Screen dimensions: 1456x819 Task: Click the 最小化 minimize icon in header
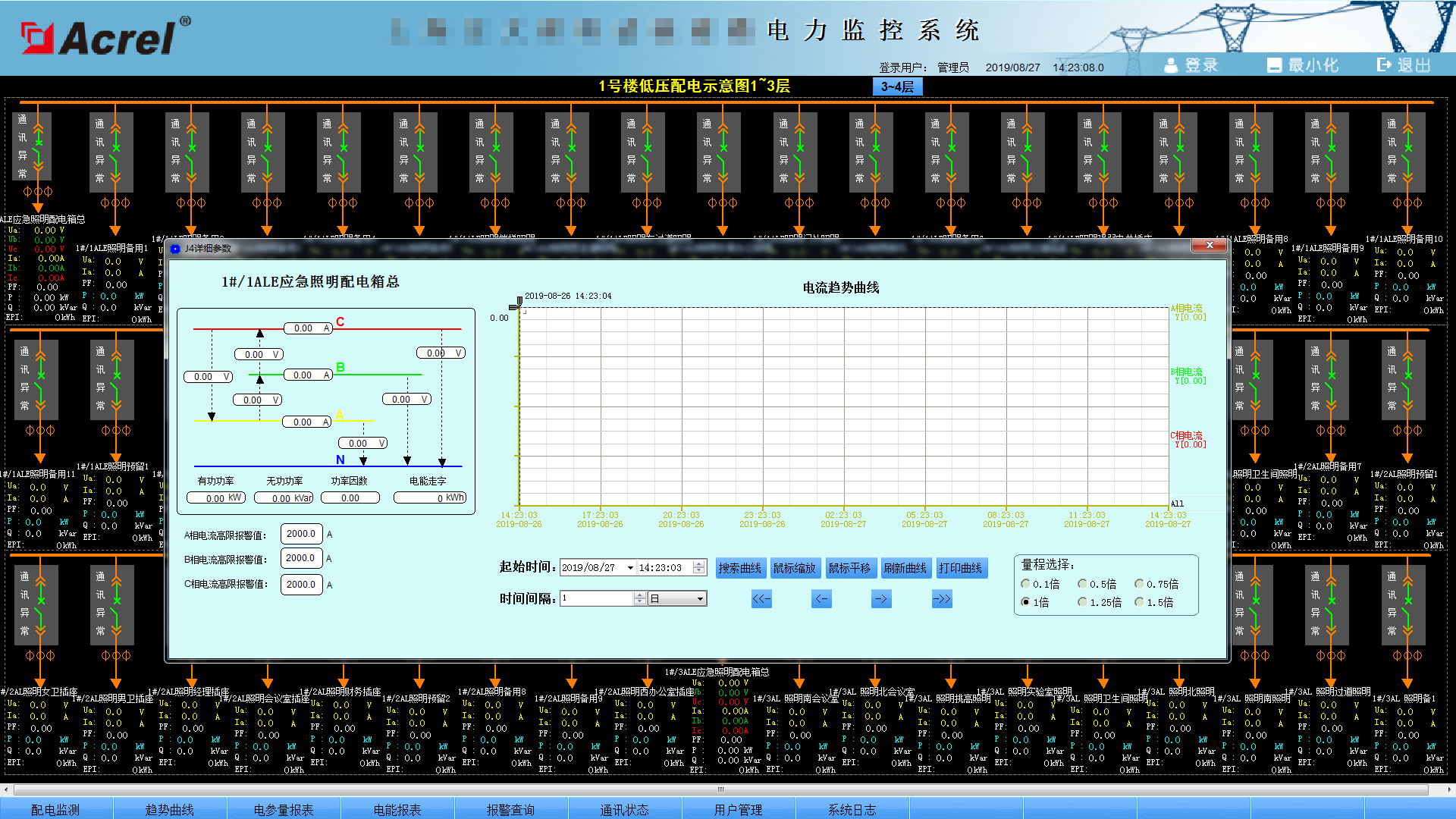point(1274,65)
